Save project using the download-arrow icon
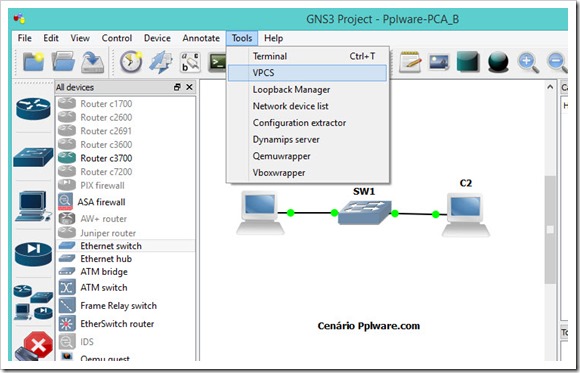The height and width of the screenshot is (373, 580). pos(92,62)
